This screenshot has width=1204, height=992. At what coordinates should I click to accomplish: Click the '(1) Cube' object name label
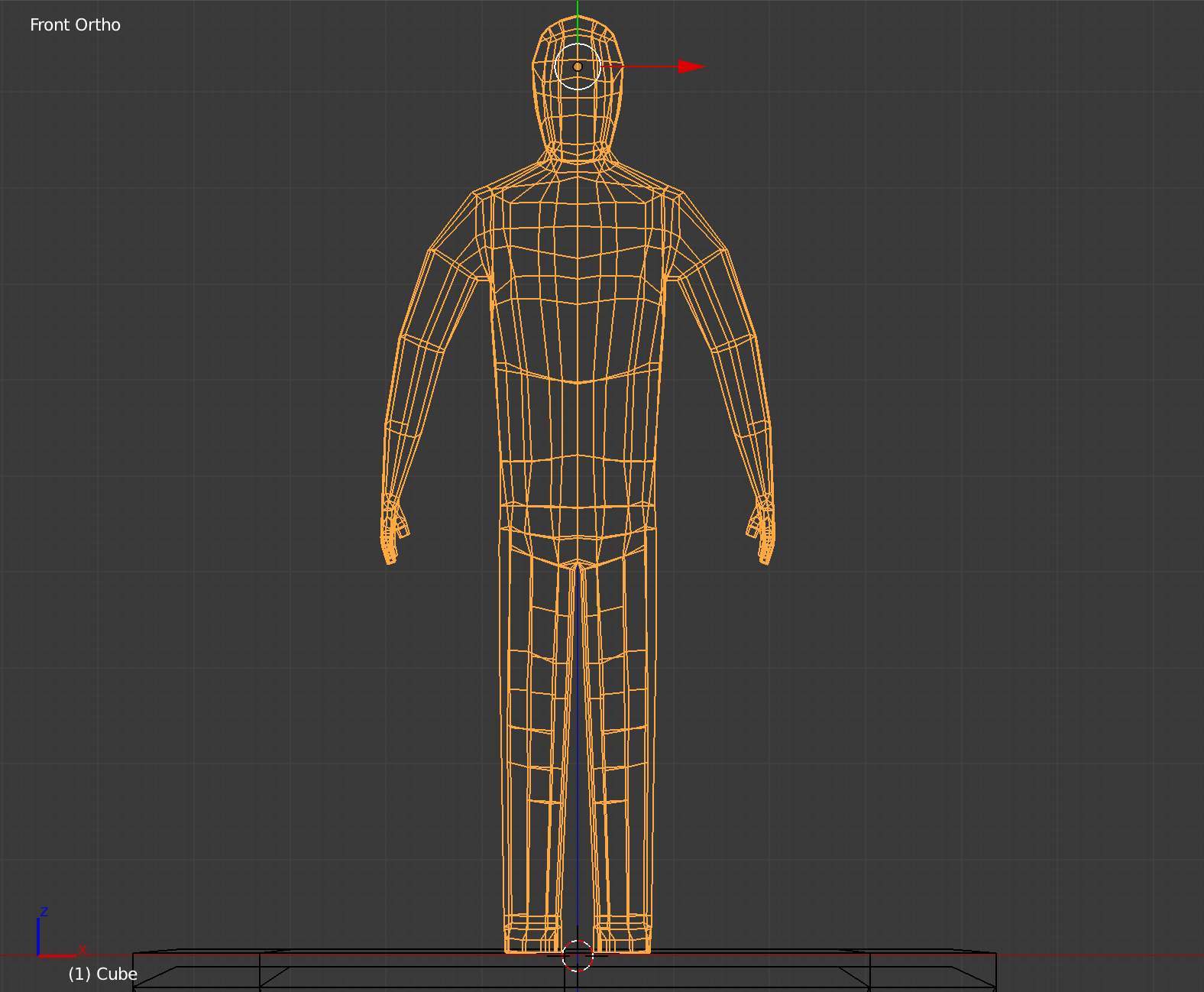pyautogui.click(x=102, y=974)
